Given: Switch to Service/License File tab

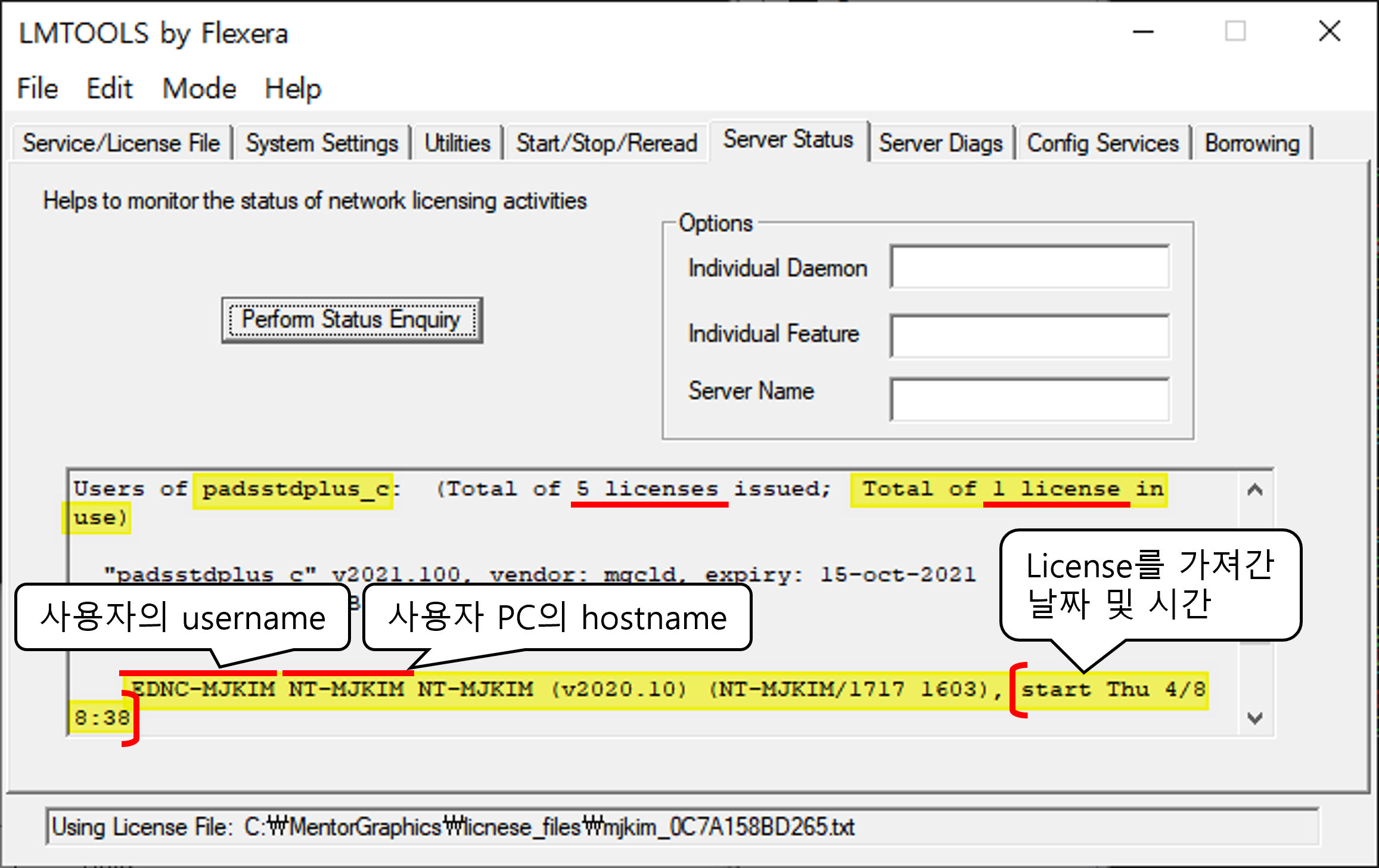Looking at the screenshot, I should (122, 144).
